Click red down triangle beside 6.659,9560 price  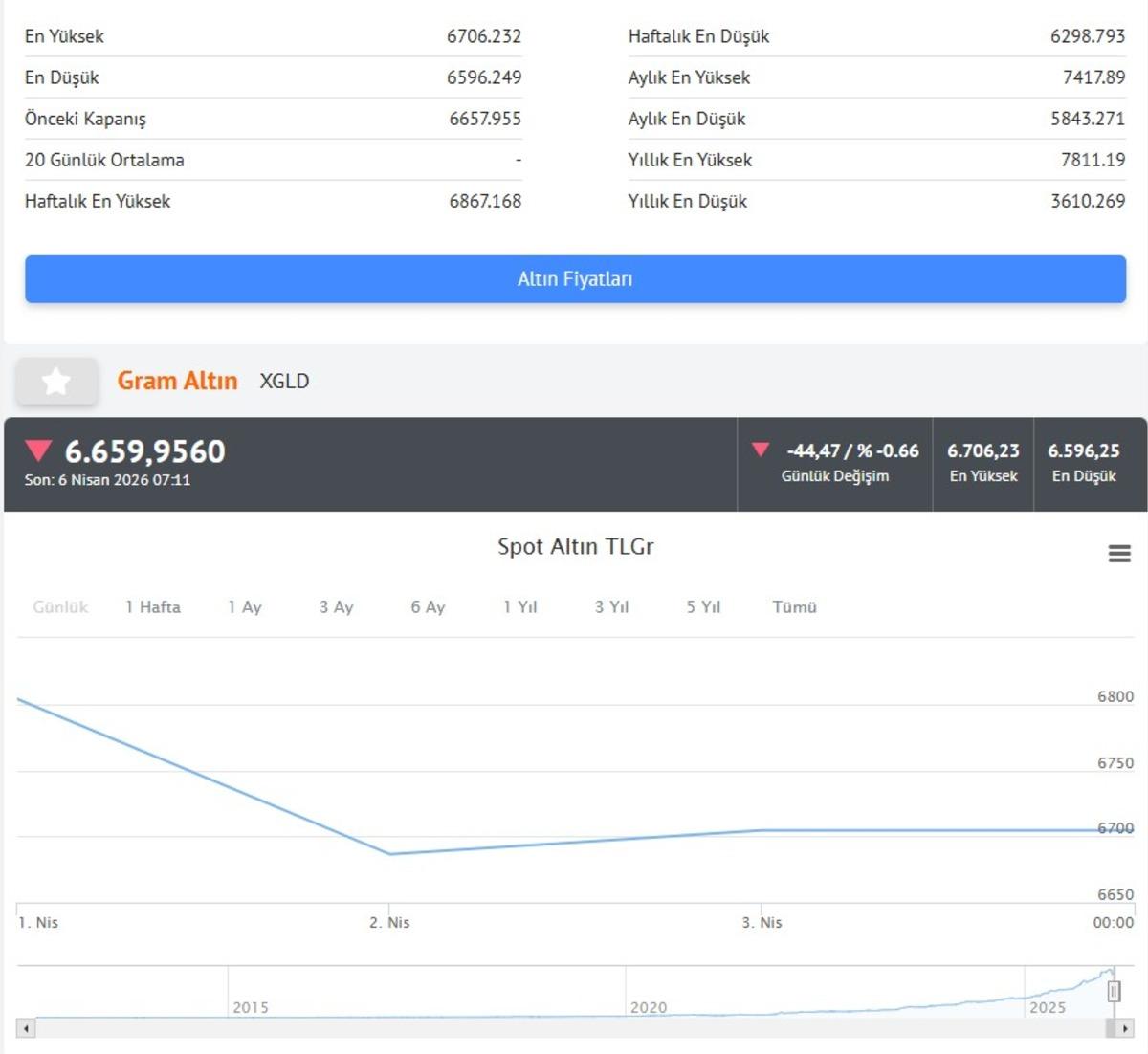pyautogui.click(x=38, y=451)
